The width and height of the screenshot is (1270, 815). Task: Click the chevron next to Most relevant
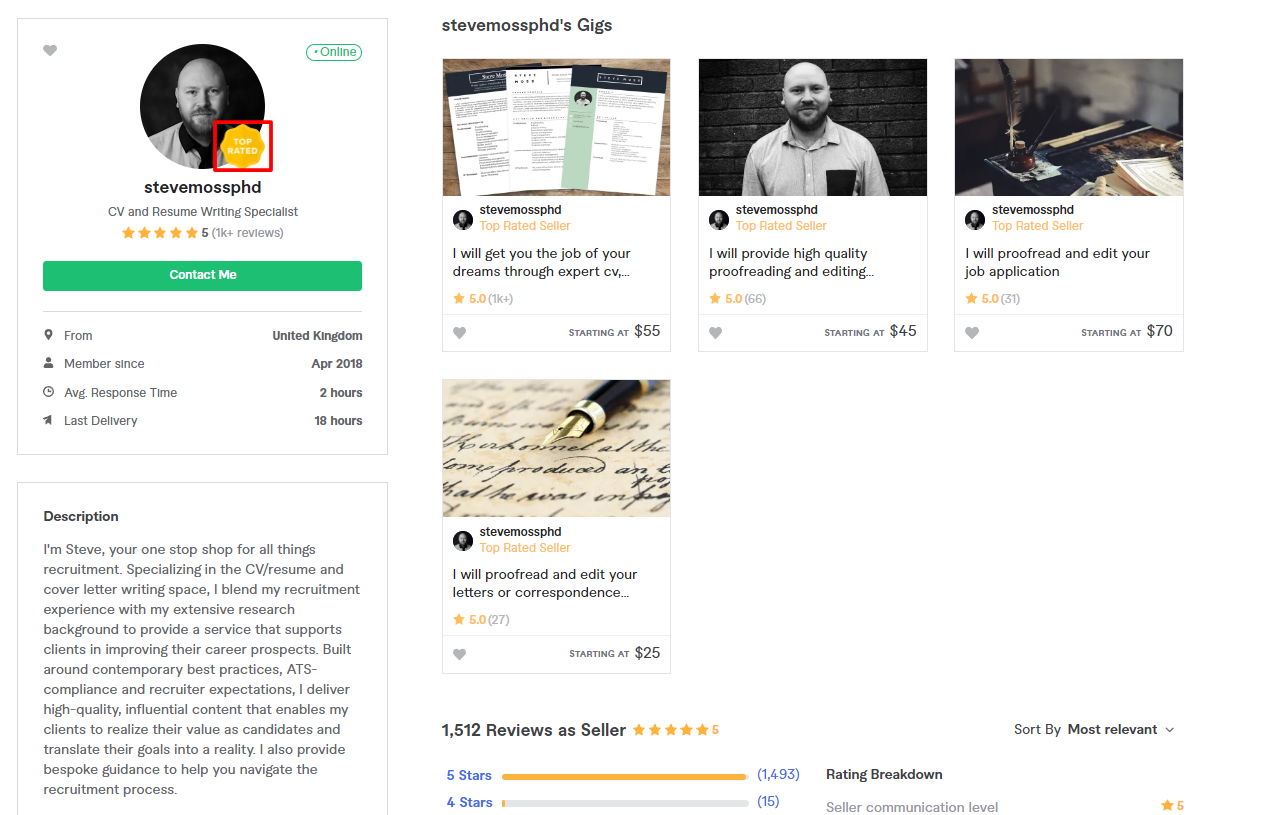1170,730
